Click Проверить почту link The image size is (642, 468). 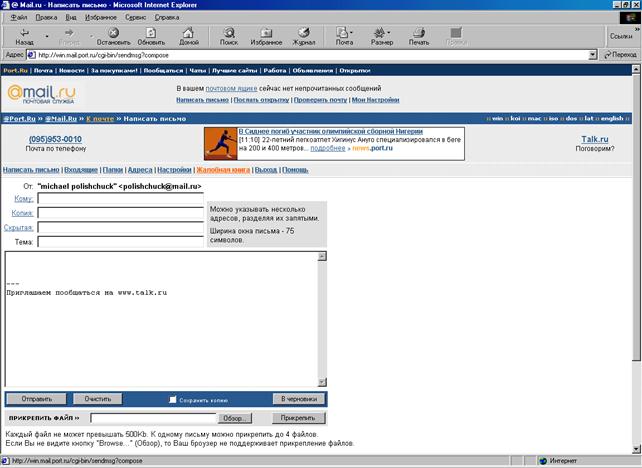320,99
